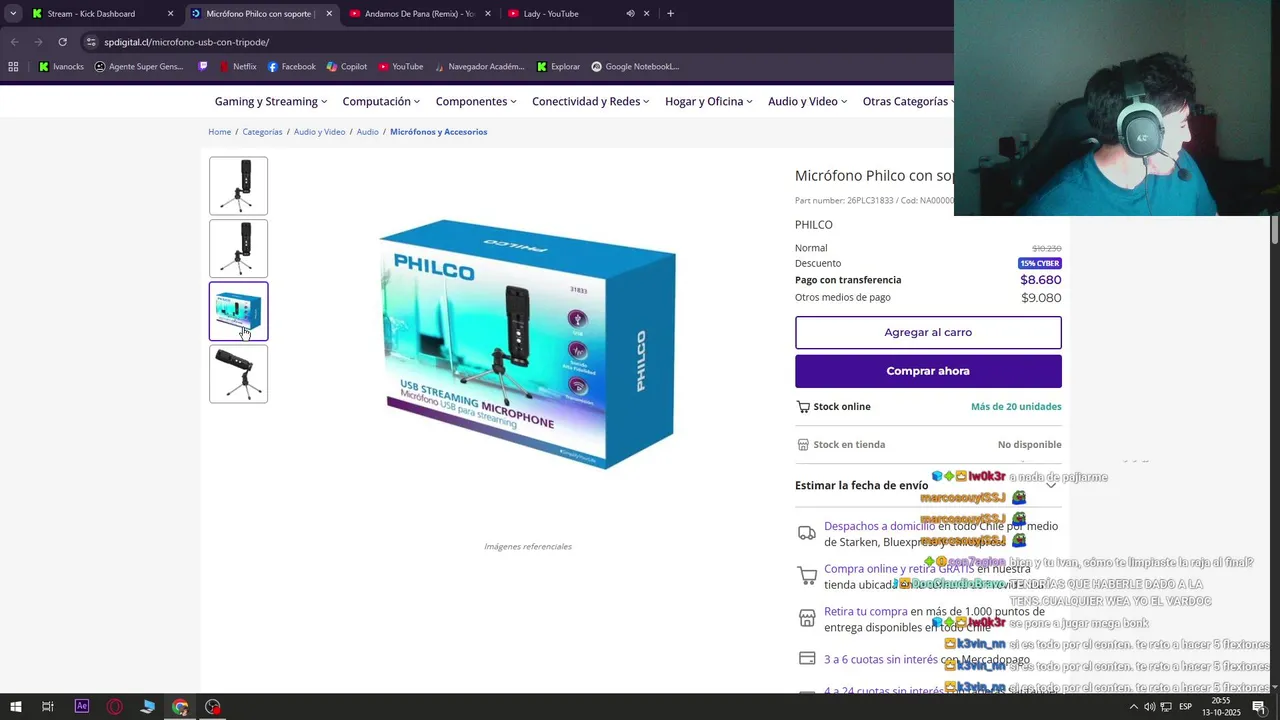This screenshot has height=720, width=1280.
Task: Open Task View in taskbar
Action: [47, 707]
